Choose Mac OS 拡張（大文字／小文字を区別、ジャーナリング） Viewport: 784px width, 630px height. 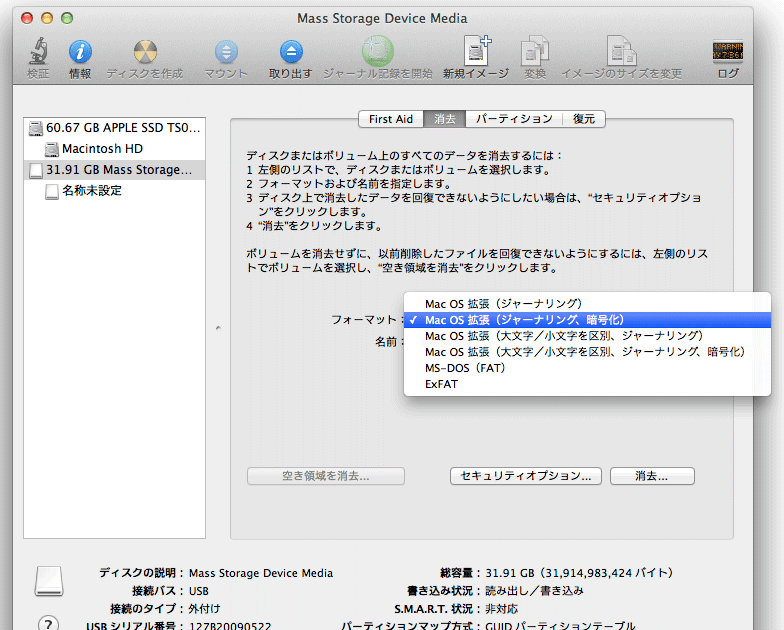point(587,336)
